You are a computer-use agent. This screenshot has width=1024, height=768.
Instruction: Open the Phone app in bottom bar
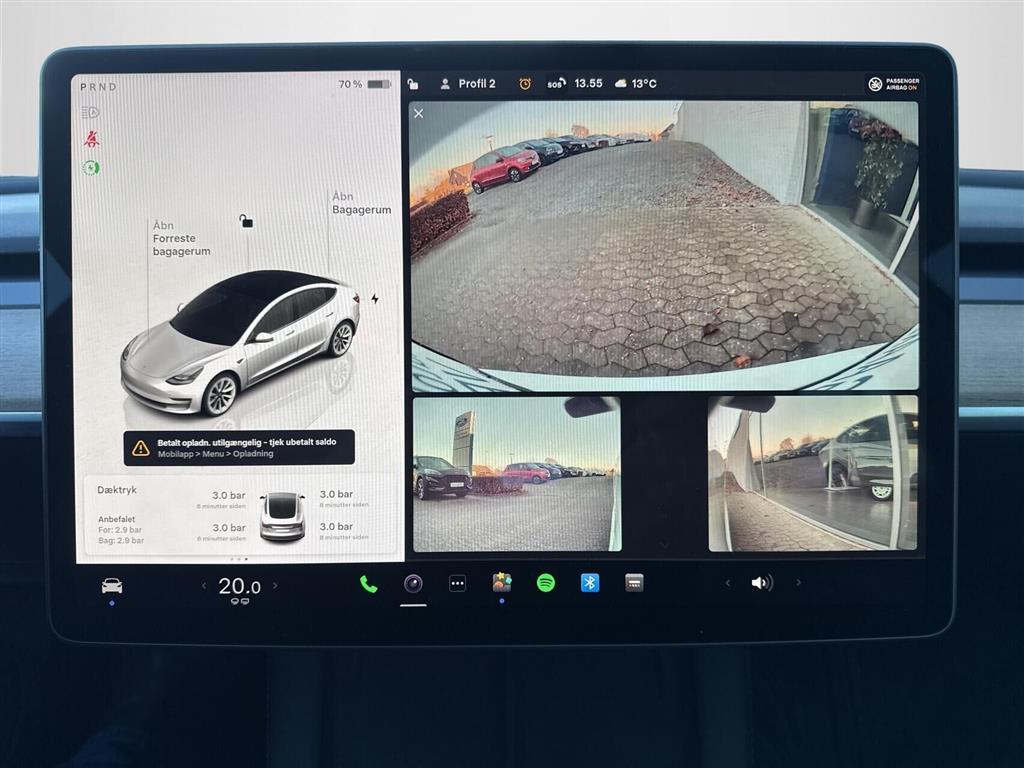tap(369, 584)
